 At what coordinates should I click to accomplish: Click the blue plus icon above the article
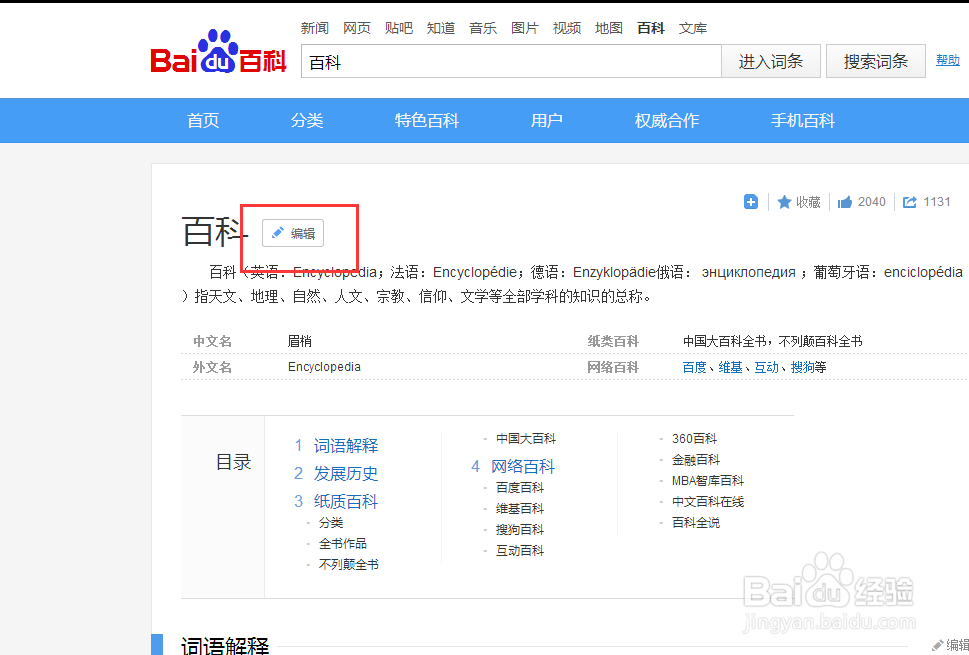751,201
